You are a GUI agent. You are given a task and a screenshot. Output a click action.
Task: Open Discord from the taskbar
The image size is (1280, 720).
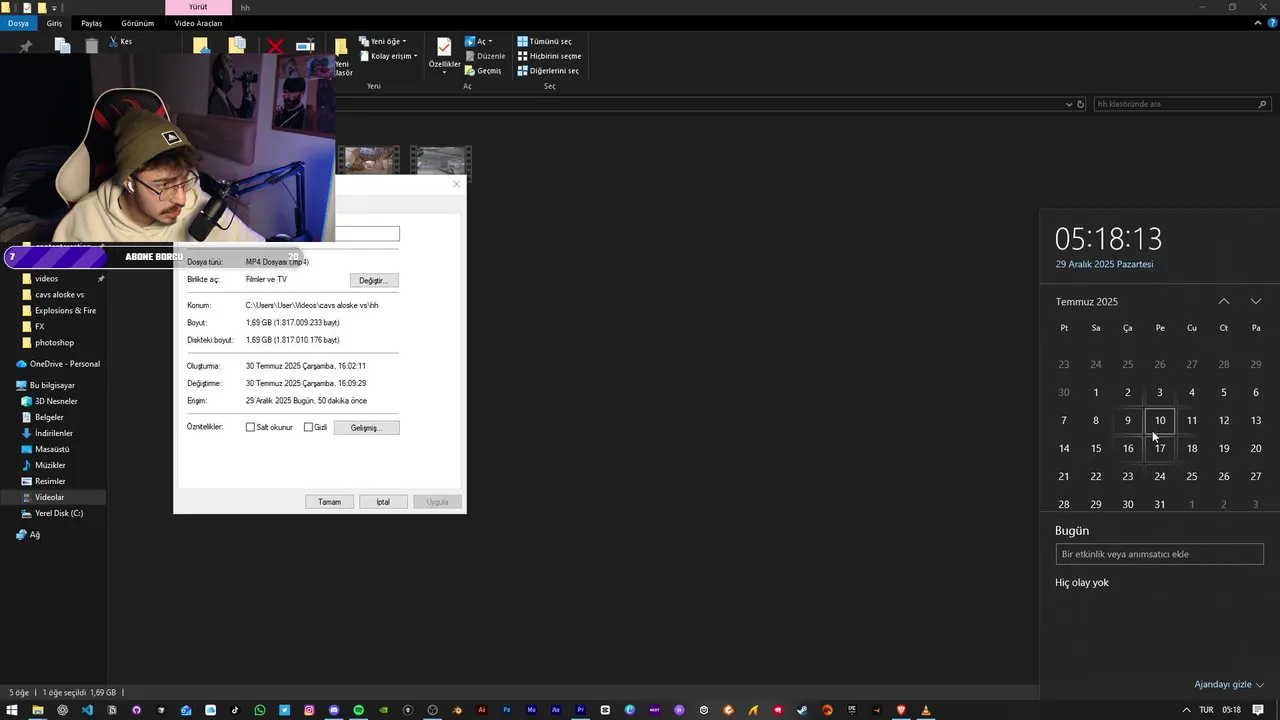click(x=334, y=710)
